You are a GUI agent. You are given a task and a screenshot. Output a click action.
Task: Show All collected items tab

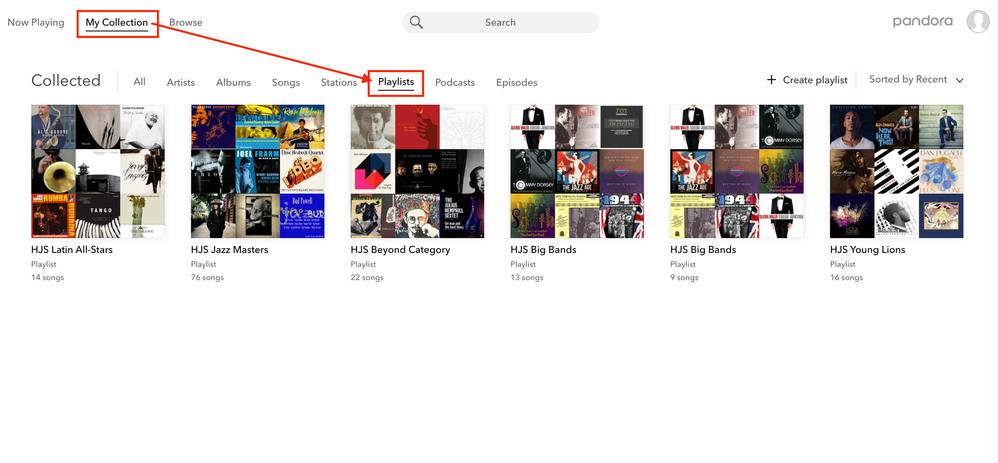(x=139, y=82)
